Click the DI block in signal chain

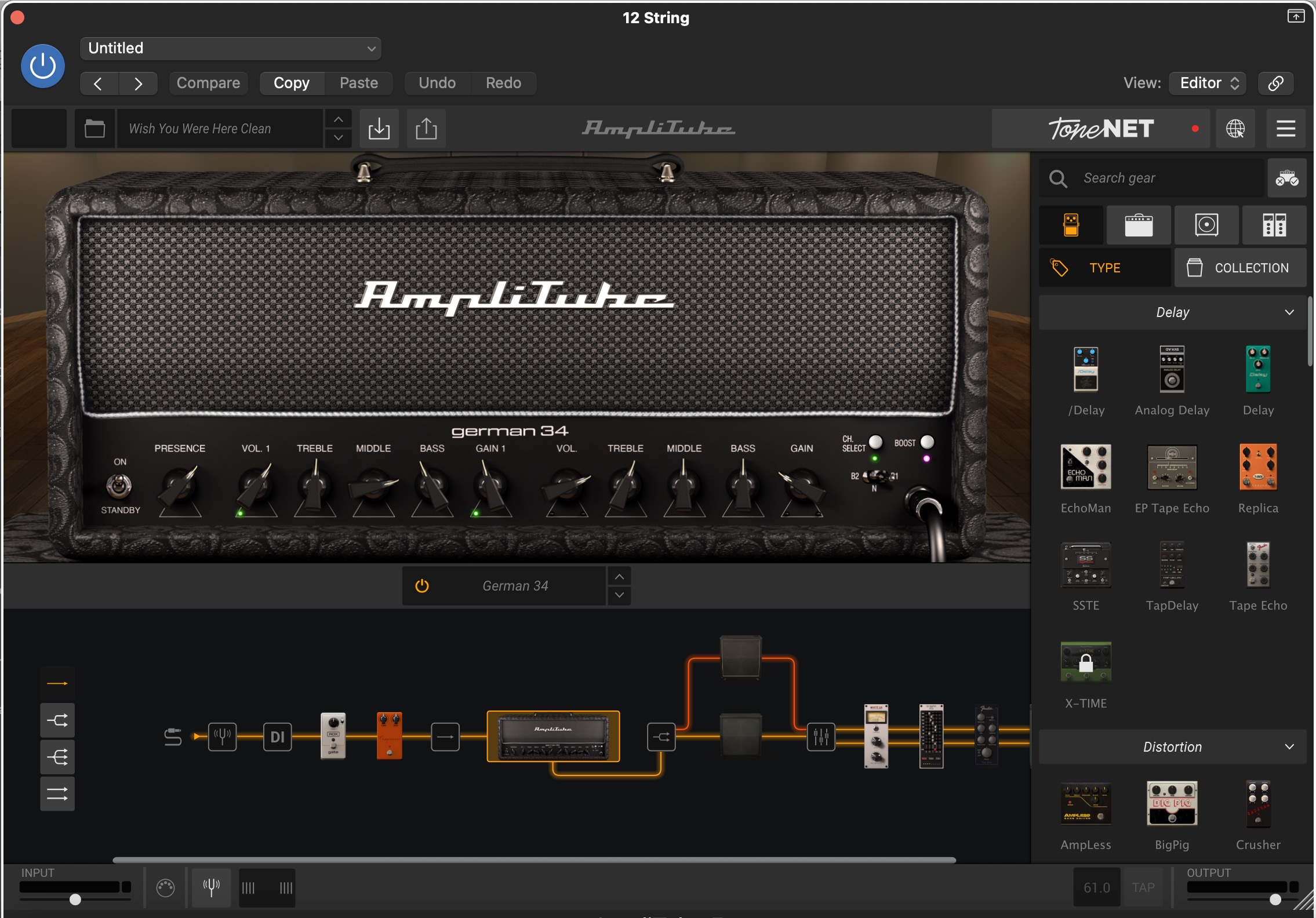pyautogui.click(x=277, y=737)
